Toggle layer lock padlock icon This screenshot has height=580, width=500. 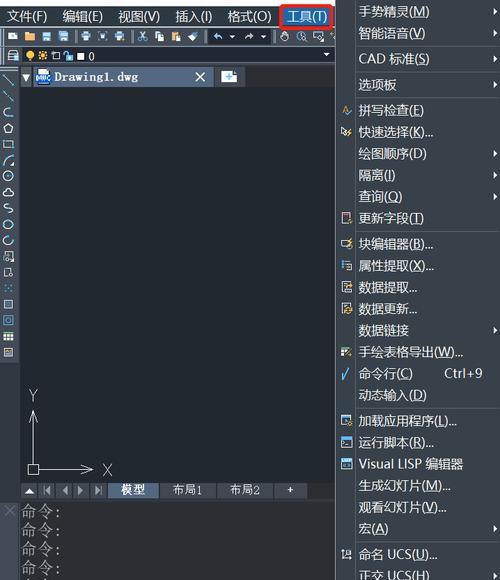pyautogui.click(x=68, y=55)
